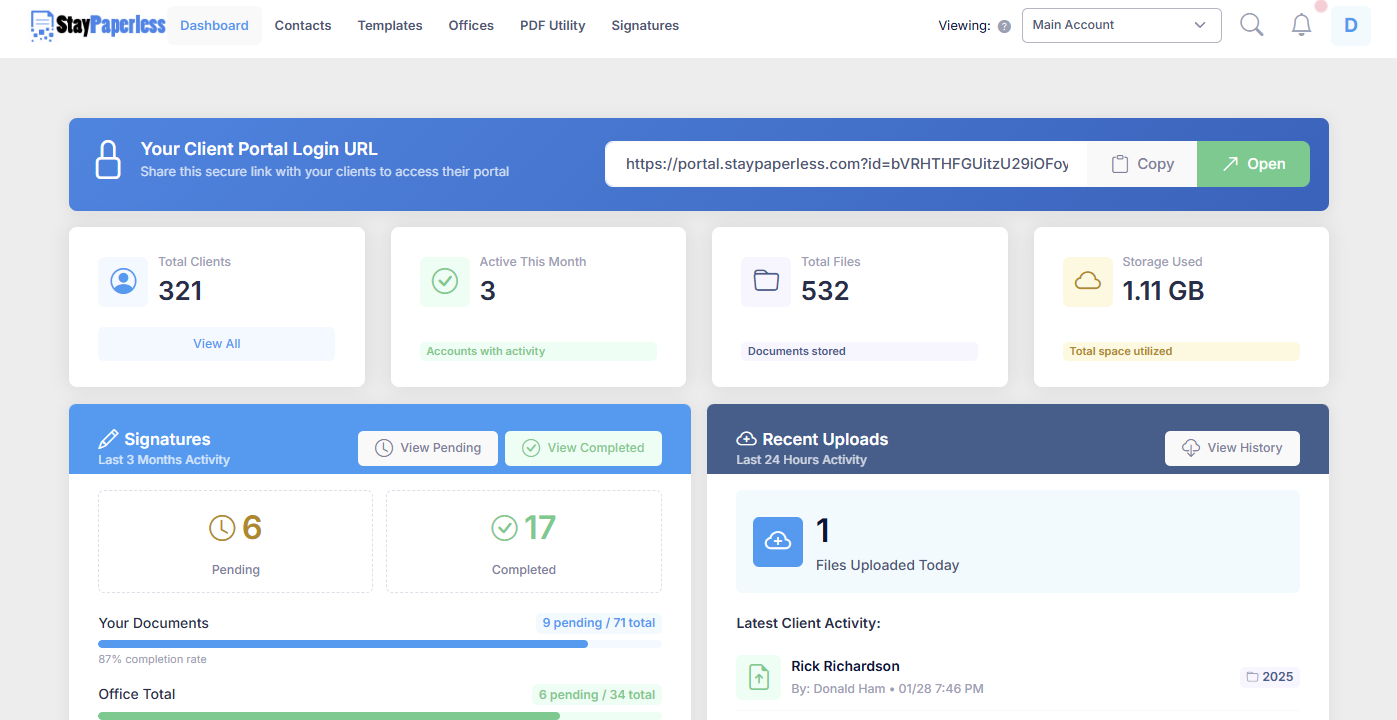1397x720 pixels.
Task: Open the PDF Utility section
Action: (x=552, y=25)
